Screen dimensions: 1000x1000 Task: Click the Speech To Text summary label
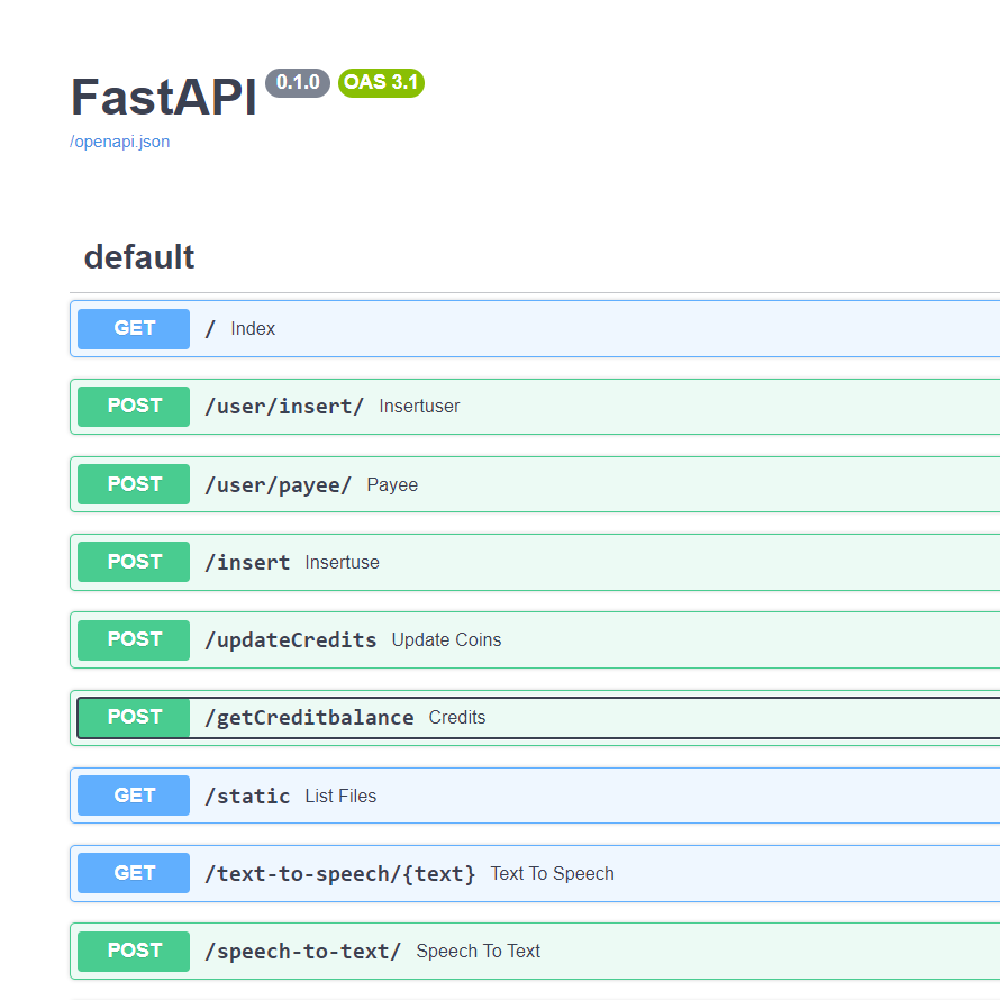[x=478, y=951]
